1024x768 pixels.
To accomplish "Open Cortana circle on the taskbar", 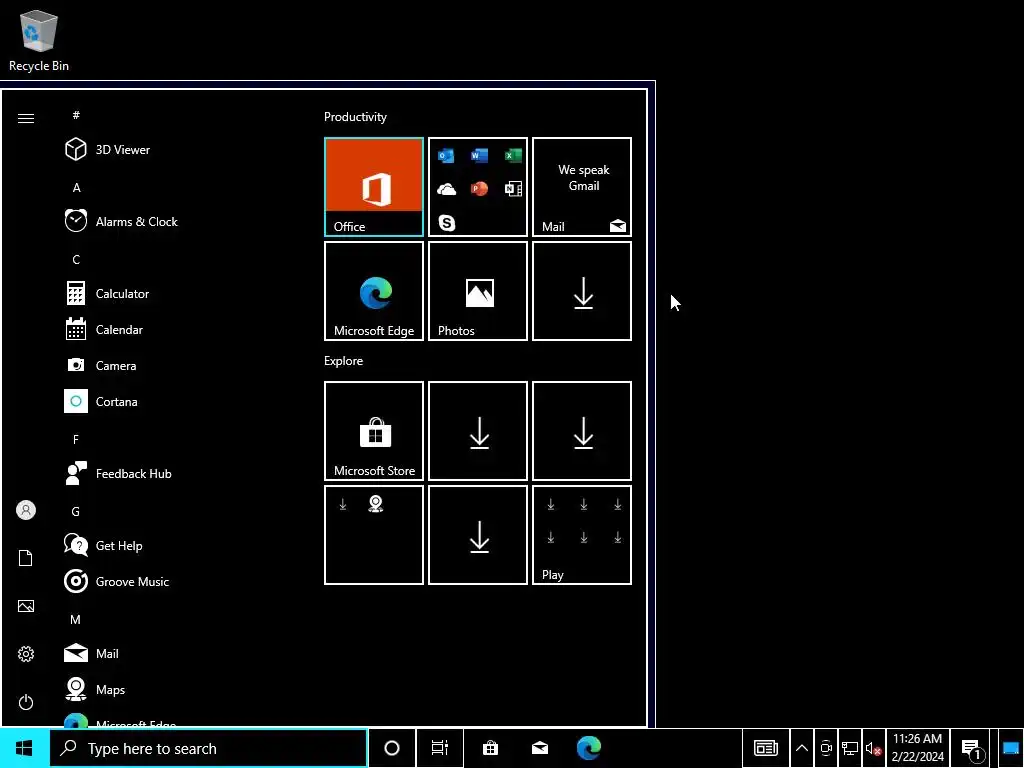I will click(392, 748).
